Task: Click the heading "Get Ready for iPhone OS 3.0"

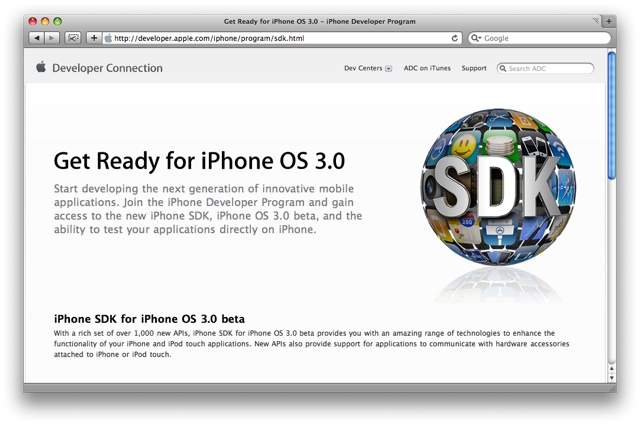Action: tap(199, 161)
